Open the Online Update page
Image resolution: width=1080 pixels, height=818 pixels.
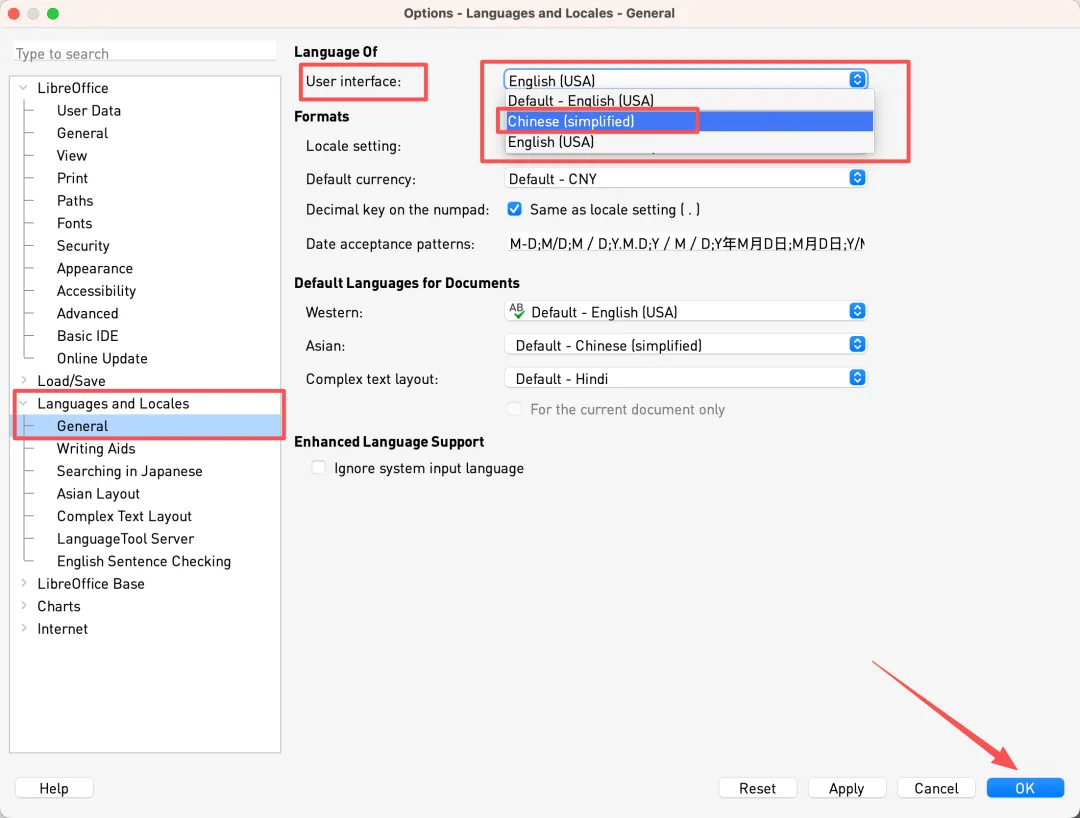pyautogui.click(x=102, y=358)
